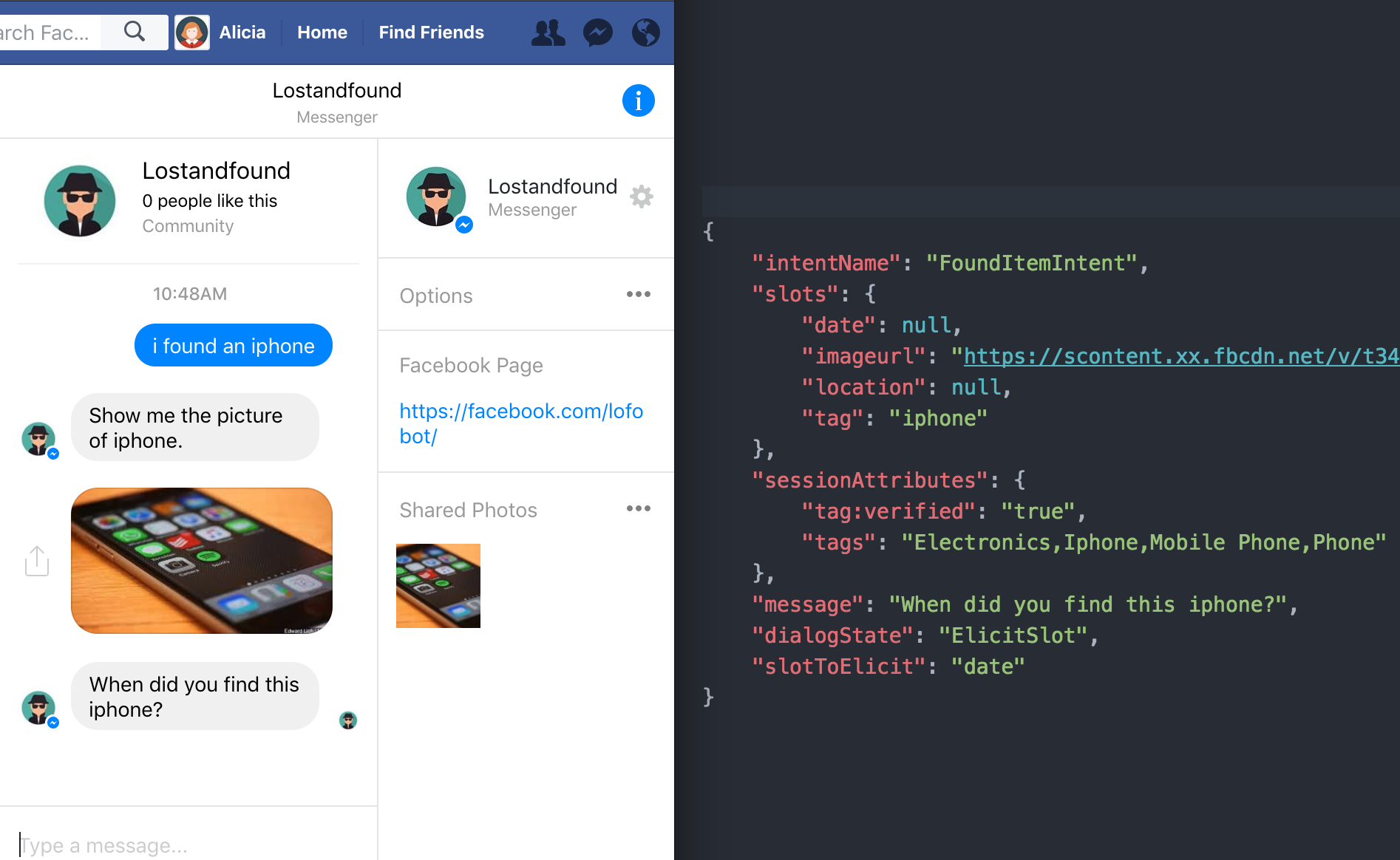Click the Lostandfound conversation header title

point(337,90)
